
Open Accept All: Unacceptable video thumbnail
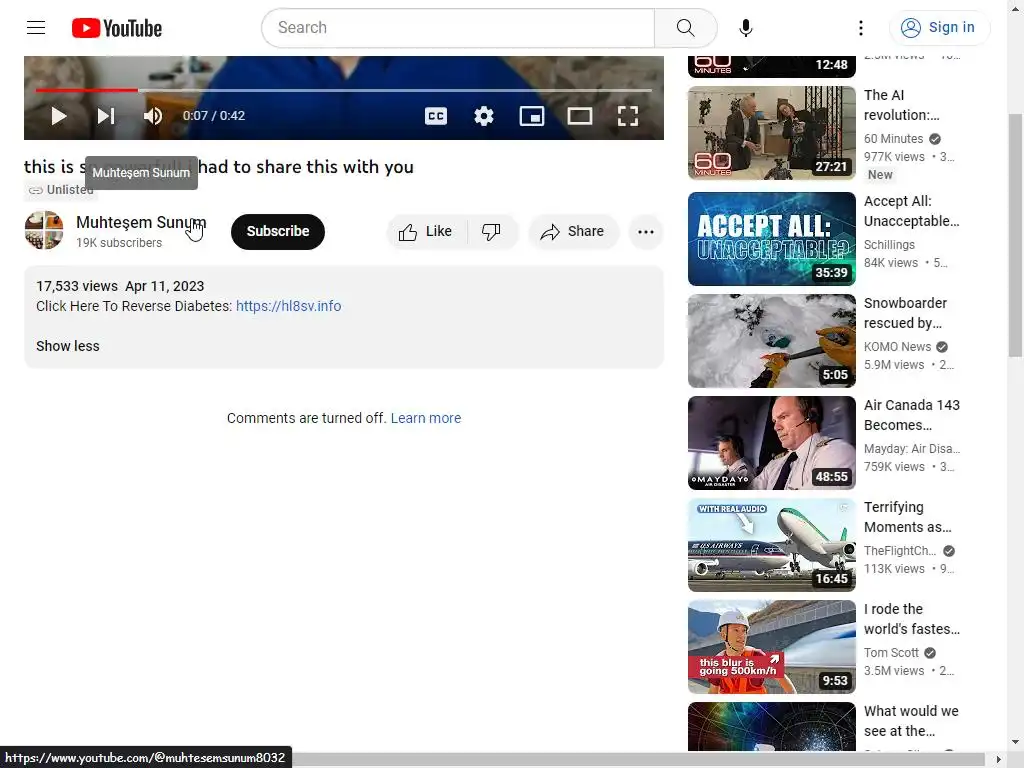point(771,239)
